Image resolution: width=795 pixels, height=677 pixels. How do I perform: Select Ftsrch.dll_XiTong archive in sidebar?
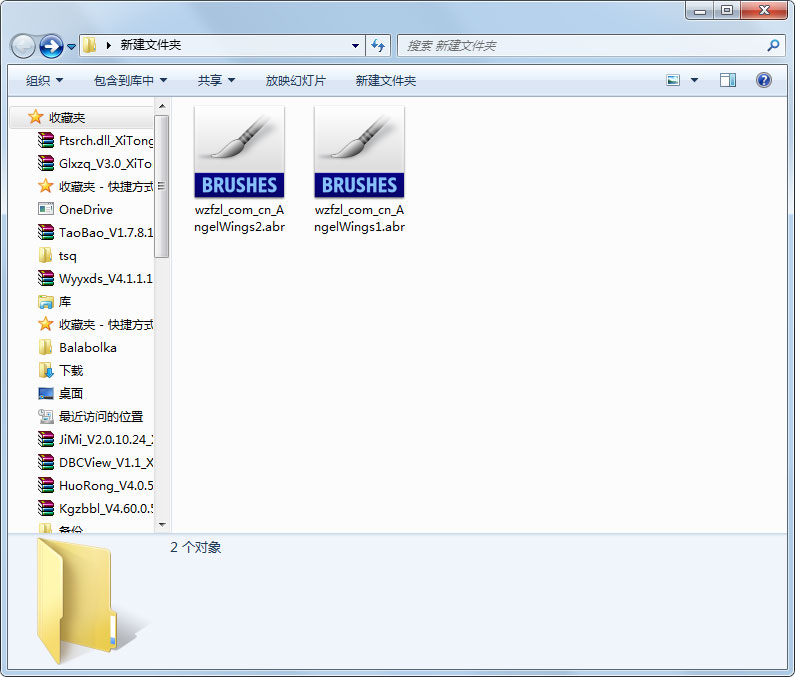(95, 140)
